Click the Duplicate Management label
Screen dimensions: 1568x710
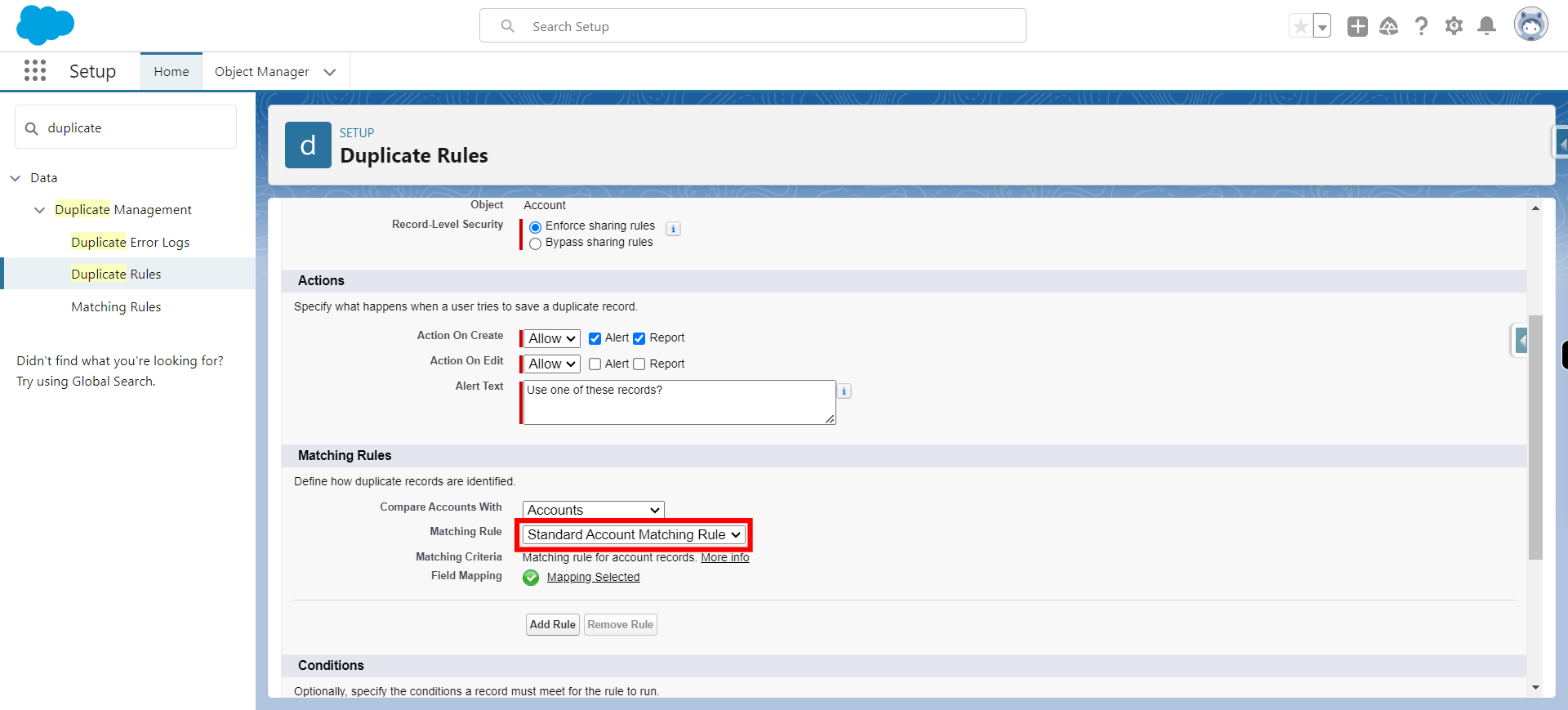tap(123, 210)
